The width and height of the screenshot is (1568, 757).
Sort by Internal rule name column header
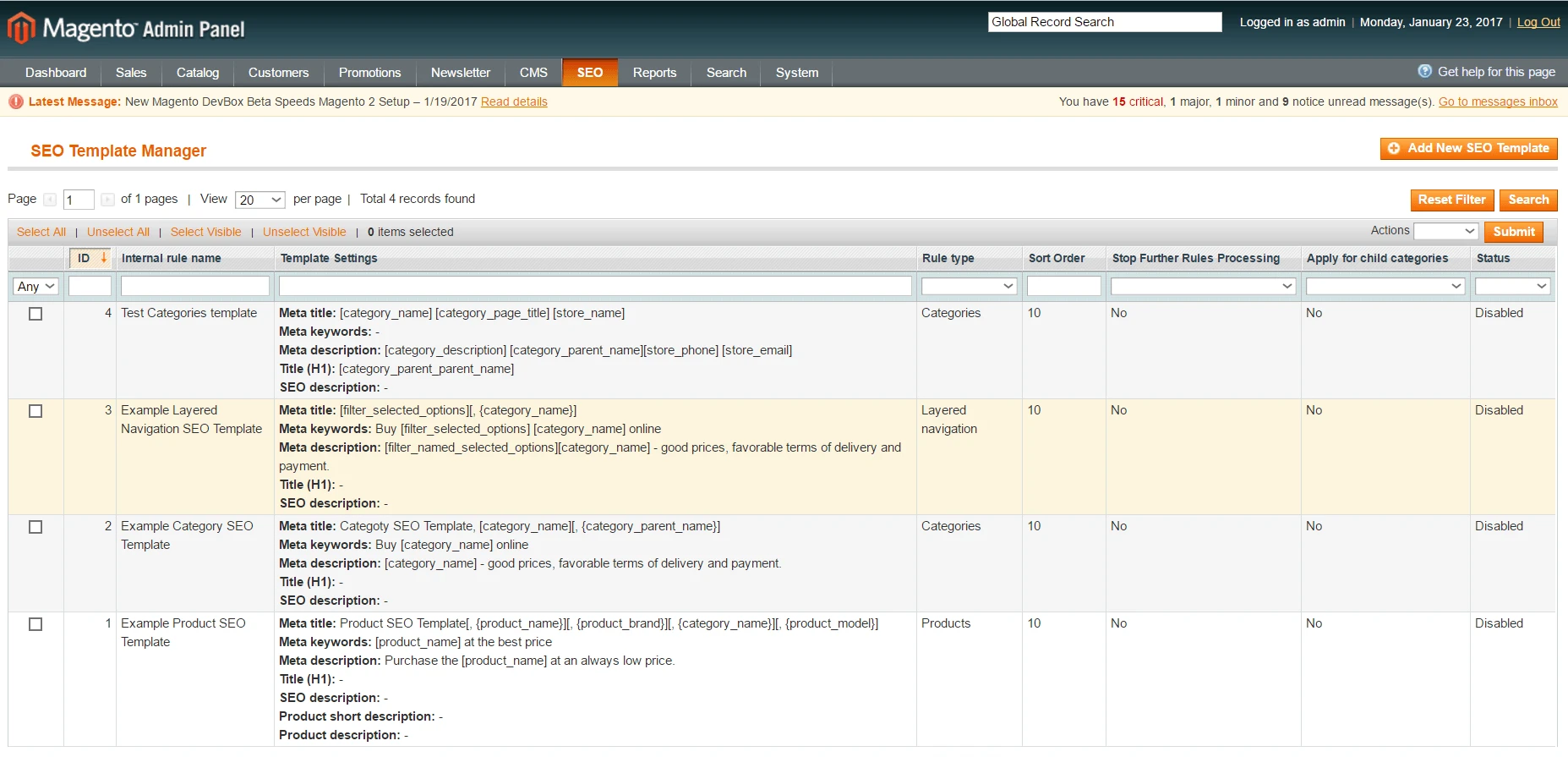click(172, 258)
